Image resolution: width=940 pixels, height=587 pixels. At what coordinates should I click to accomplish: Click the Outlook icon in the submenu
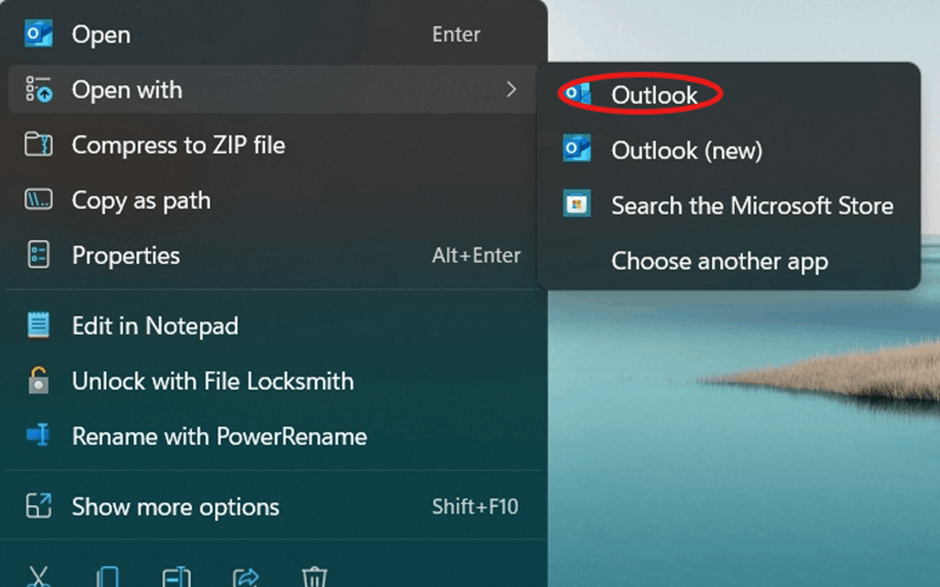click(x=578, y=94)
